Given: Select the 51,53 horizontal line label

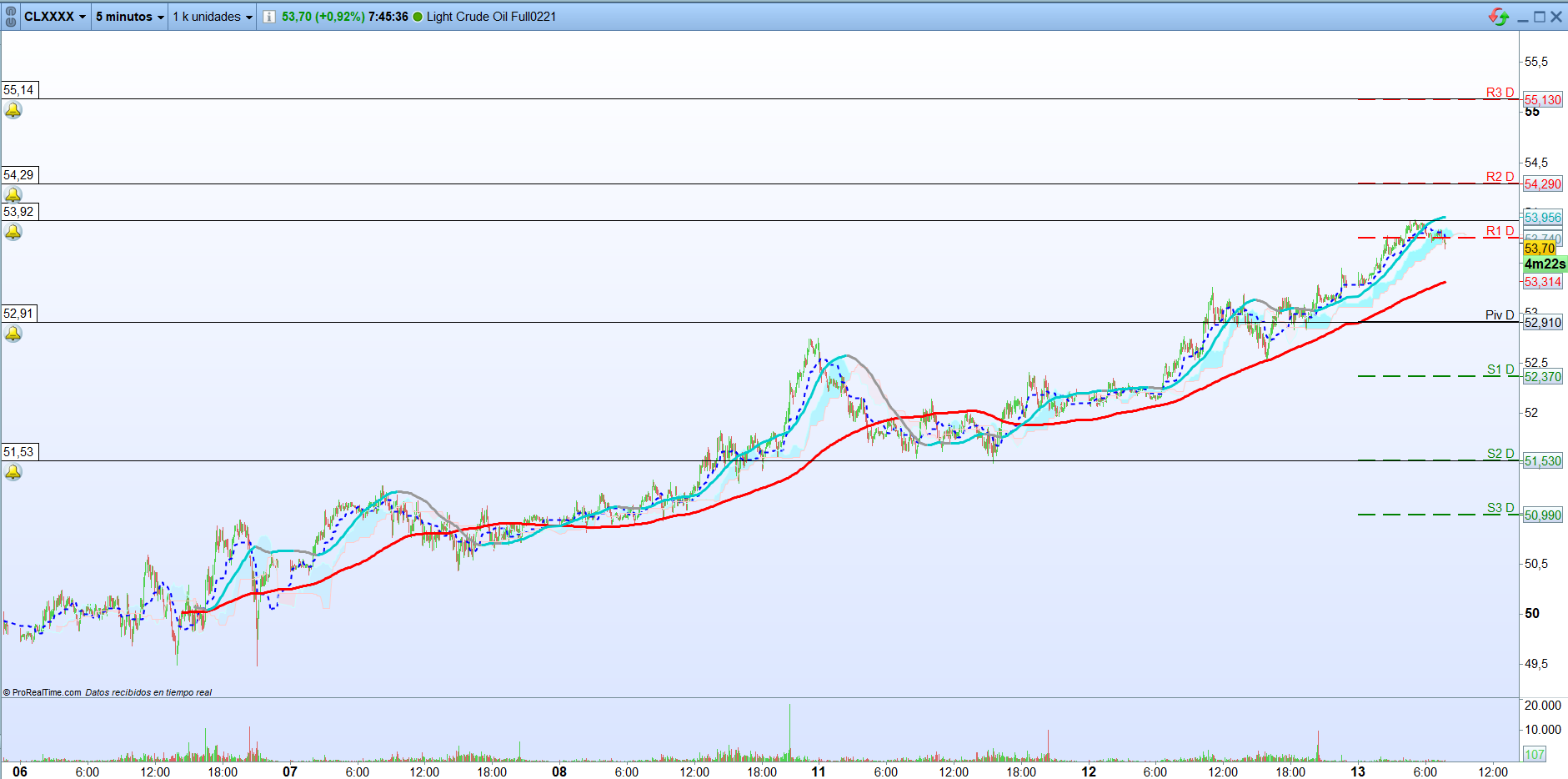Looking at the screenshot, I should pos(19,452).
